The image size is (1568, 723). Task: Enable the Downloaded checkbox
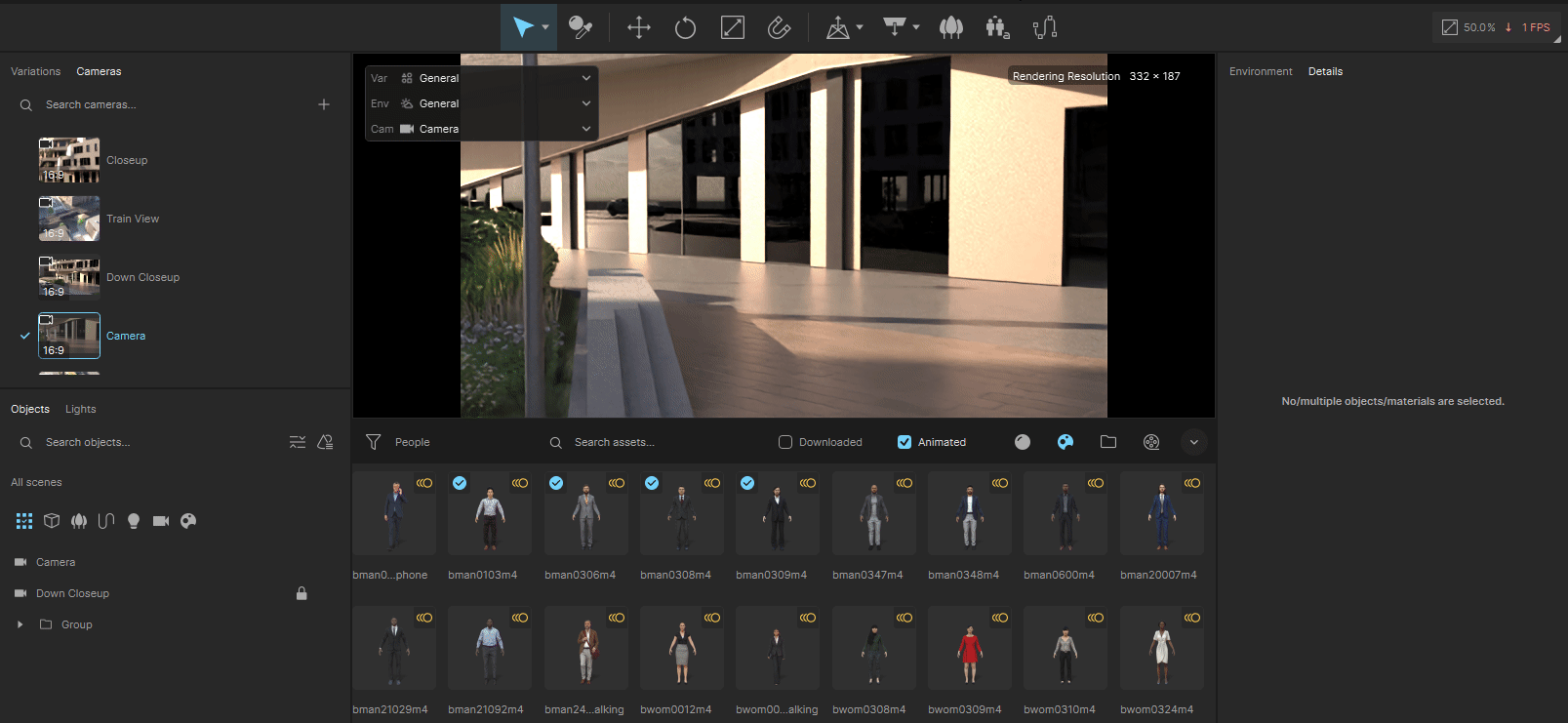point(785,442)
